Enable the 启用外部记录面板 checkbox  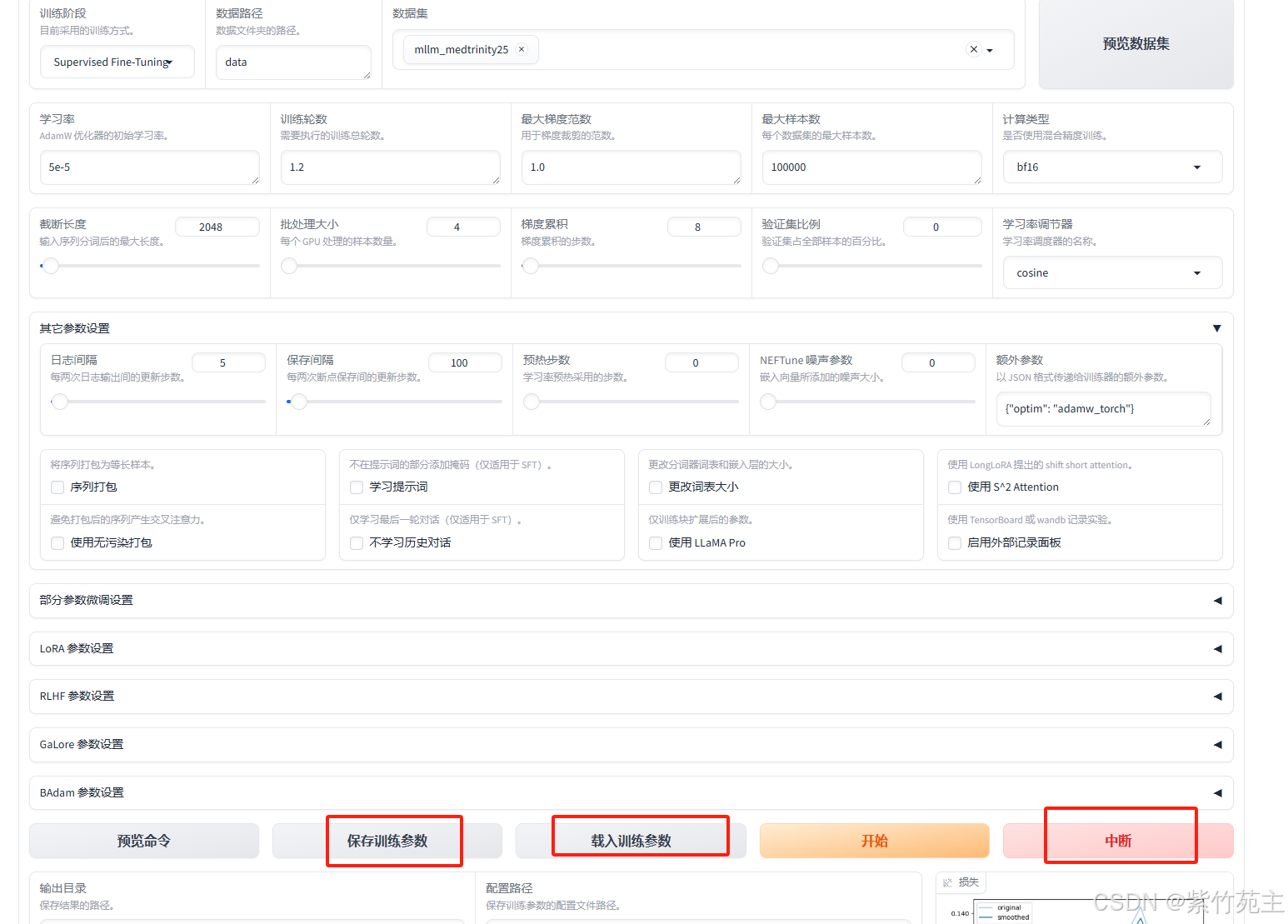pos(955,543)
